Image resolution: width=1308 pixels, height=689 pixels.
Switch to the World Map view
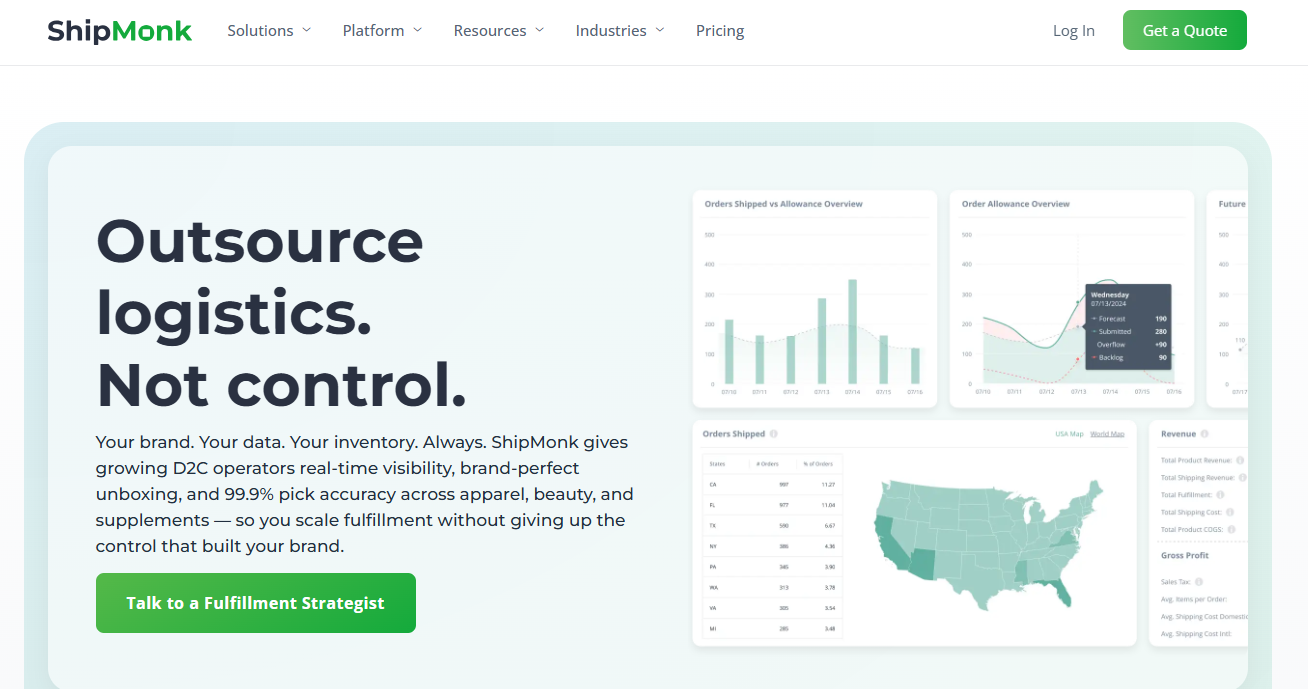tap(1107, 434)
